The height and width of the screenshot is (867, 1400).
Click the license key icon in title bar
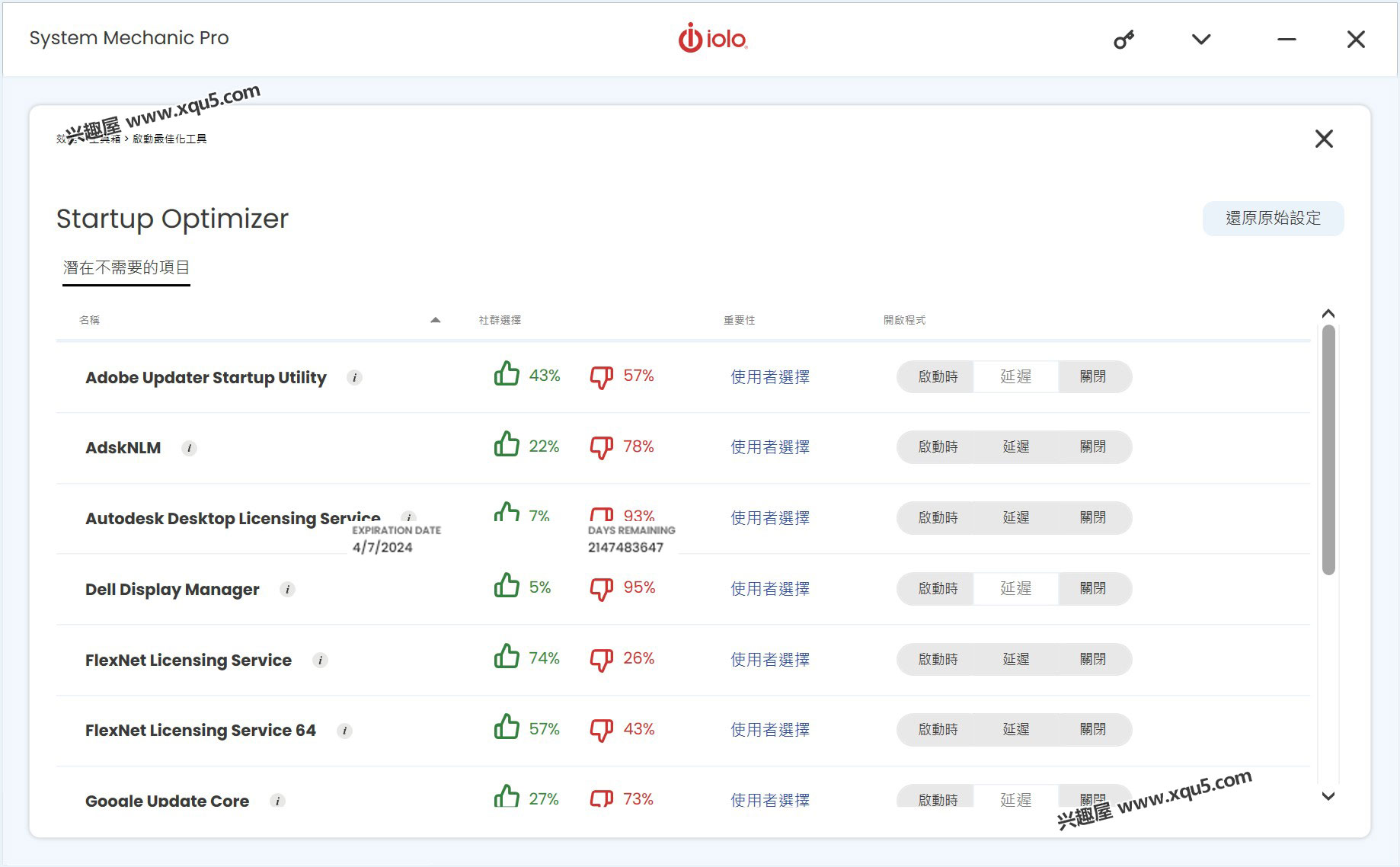[x=1124, y=40]
